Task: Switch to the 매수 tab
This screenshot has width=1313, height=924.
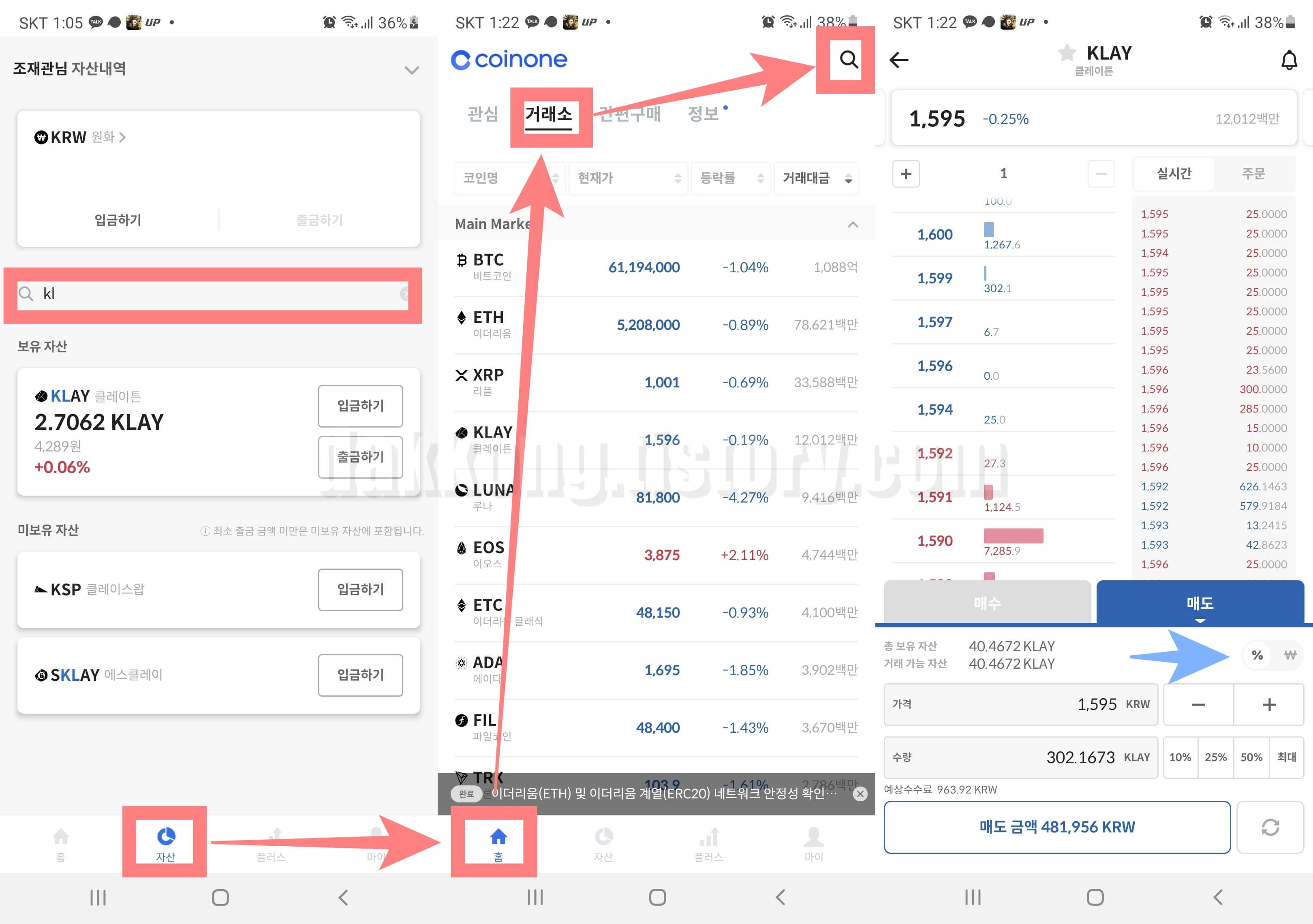Action: (988, 603)
